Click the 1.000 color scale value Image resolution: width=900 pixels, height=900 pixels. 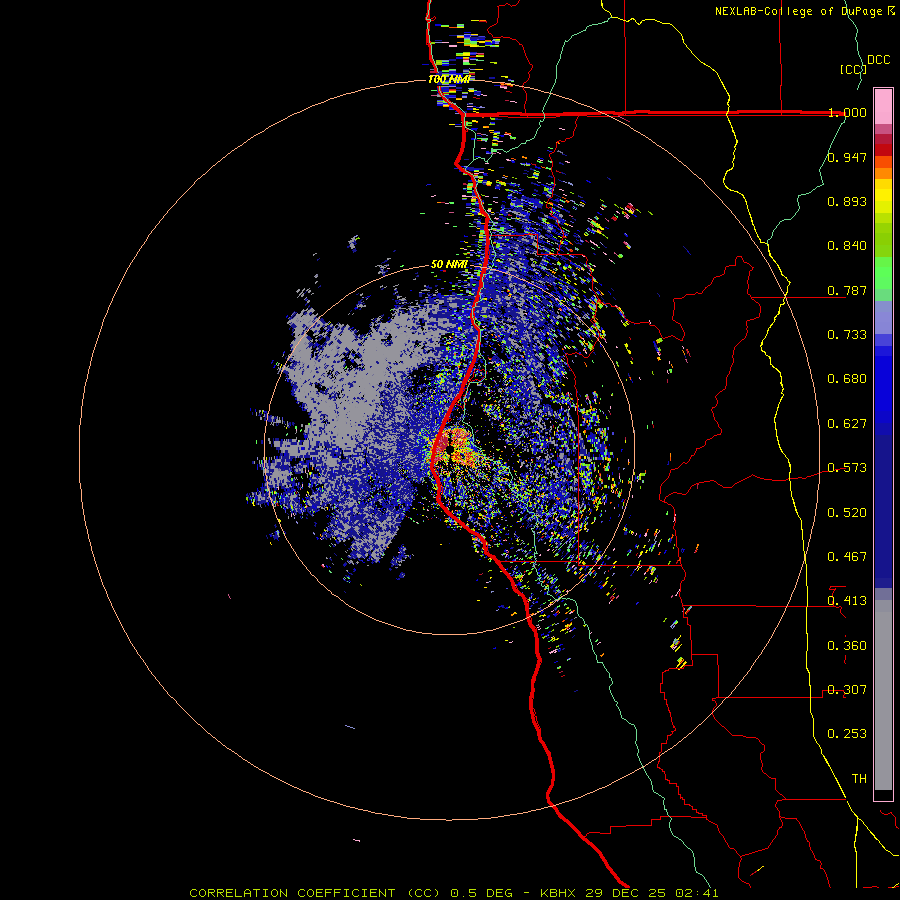[x=847, y=112]
